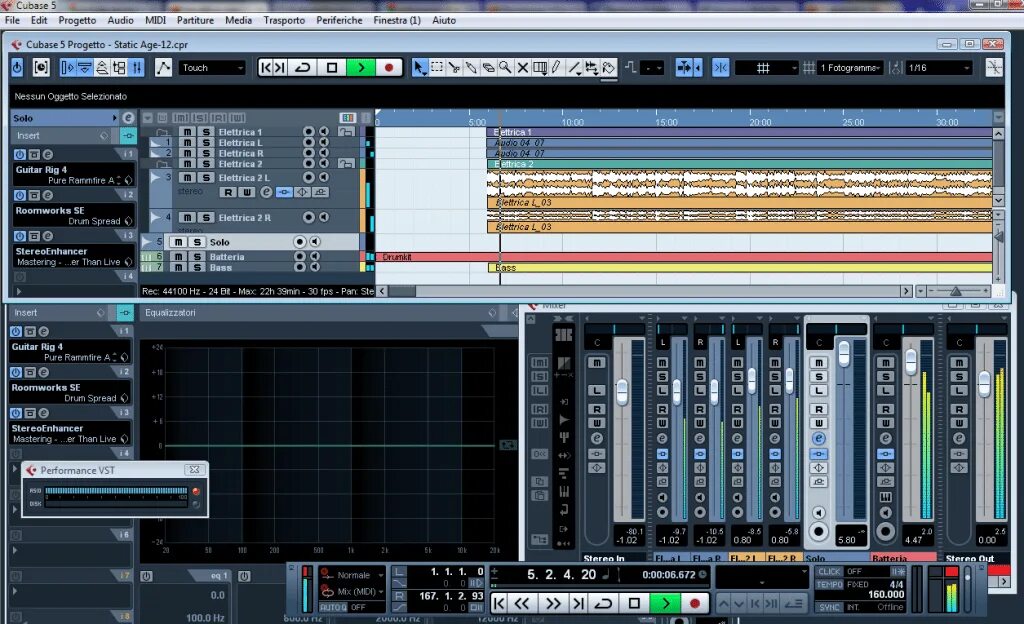The image size is (1024, 624).
Task: Open Touch automation mode dropdown
Action: tap(212, 67)
